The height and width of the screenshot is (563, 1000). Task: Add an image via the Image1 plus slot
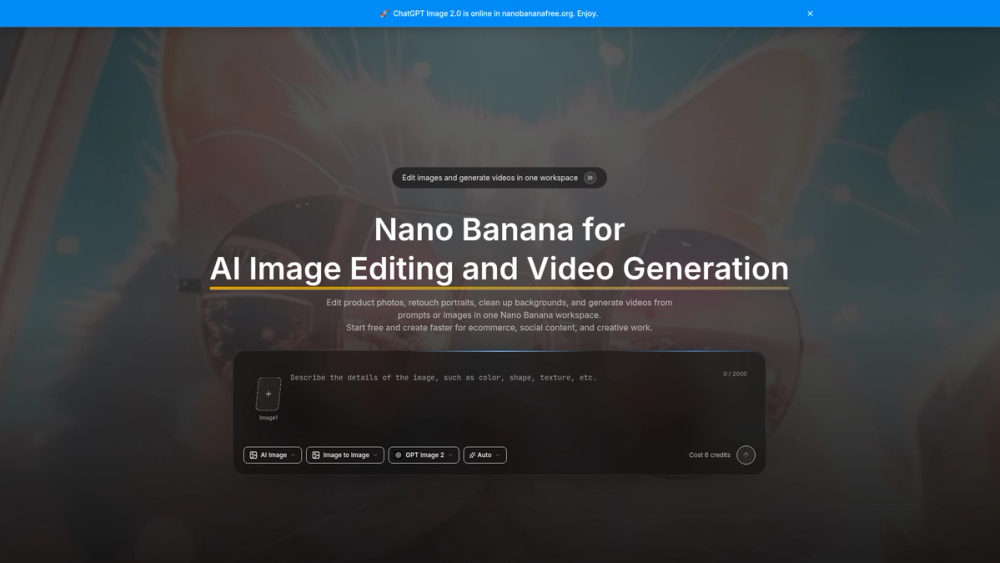point(268,394)
